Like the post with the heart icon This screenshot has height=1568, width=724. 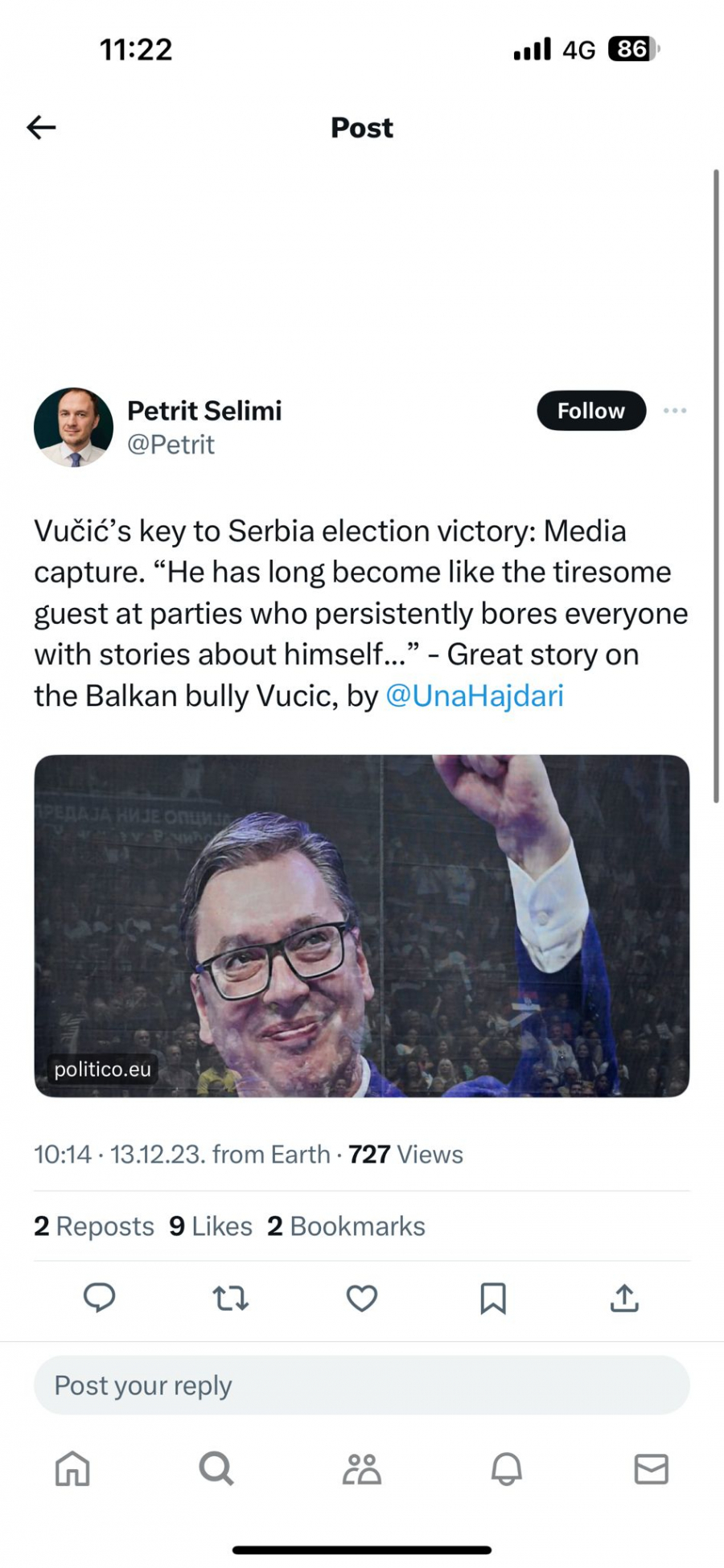point(362,1298)
